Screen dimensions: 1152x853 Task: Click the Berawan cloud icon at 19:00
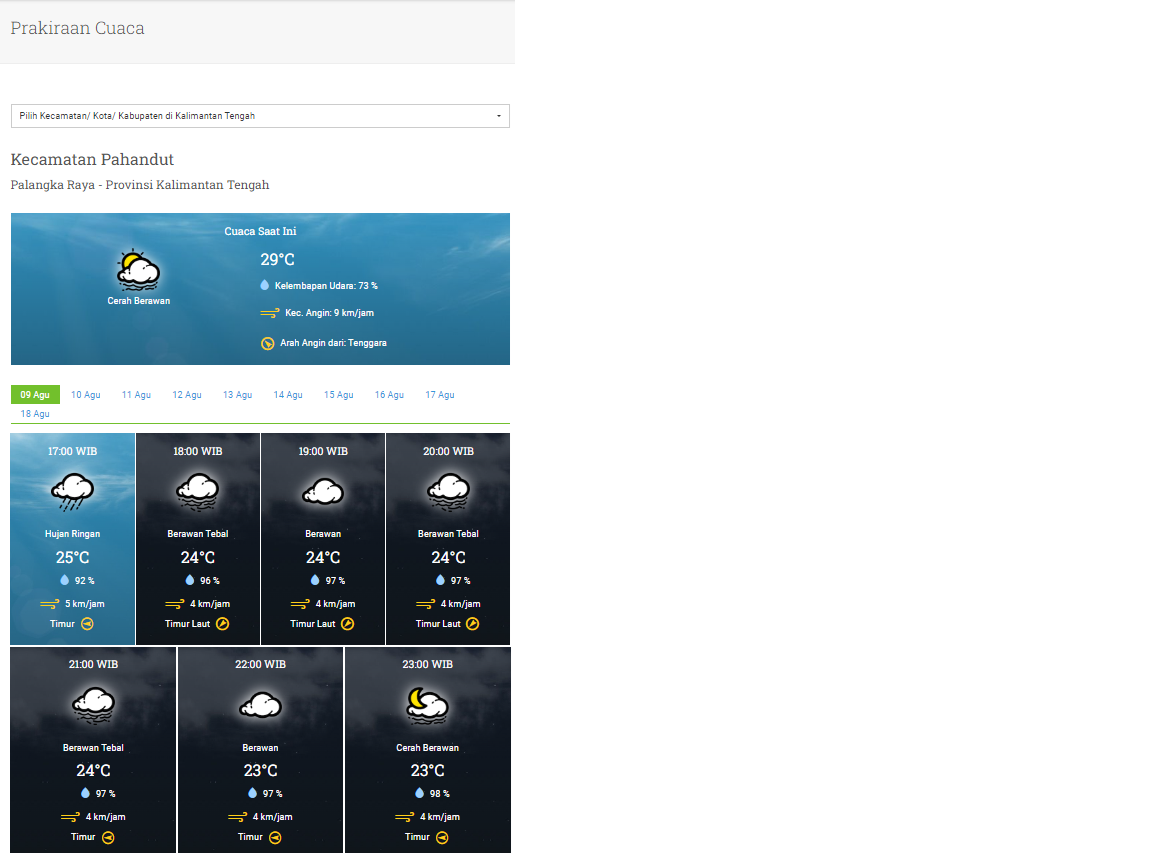click(x=323, y=492)
